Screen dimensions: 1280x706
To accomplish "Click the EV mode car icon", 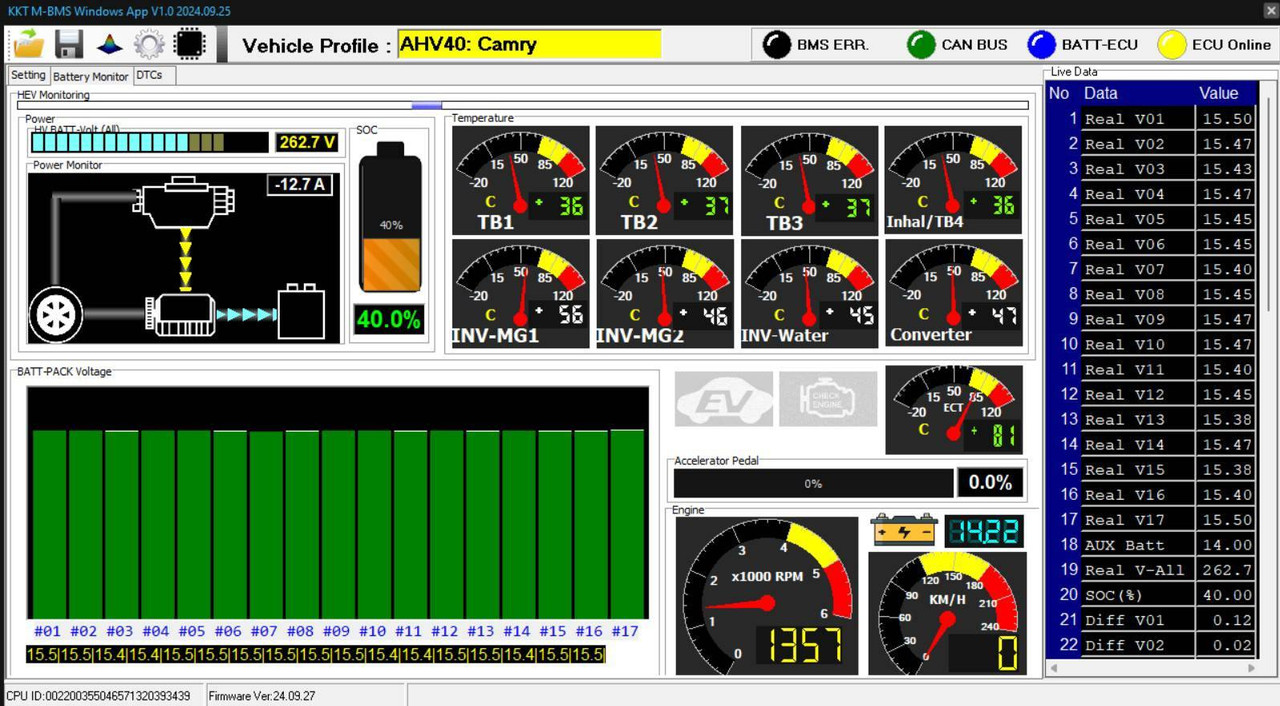I will coord(724,399).
